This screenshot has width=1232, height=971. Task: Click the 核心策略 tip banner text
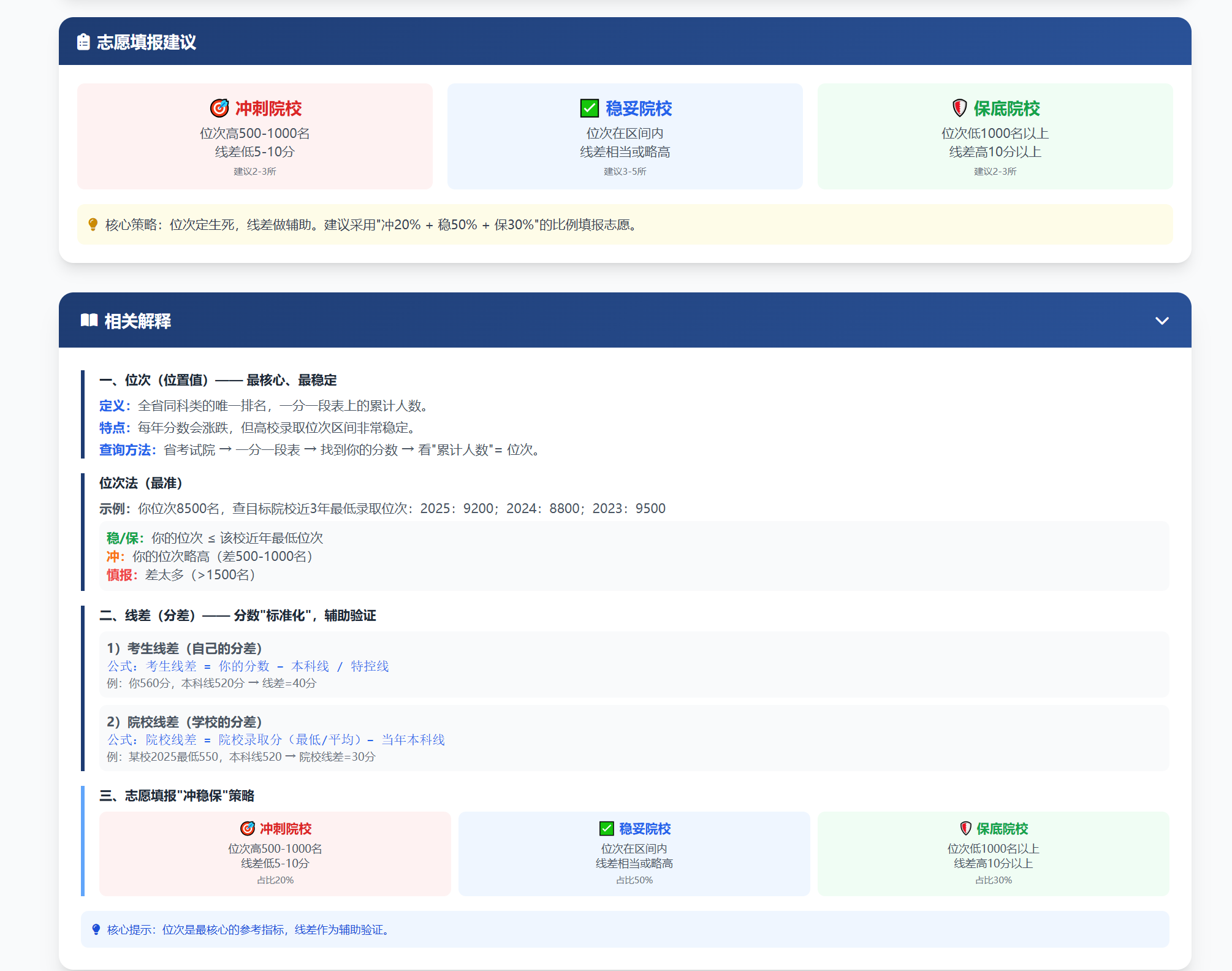(373, 224)
